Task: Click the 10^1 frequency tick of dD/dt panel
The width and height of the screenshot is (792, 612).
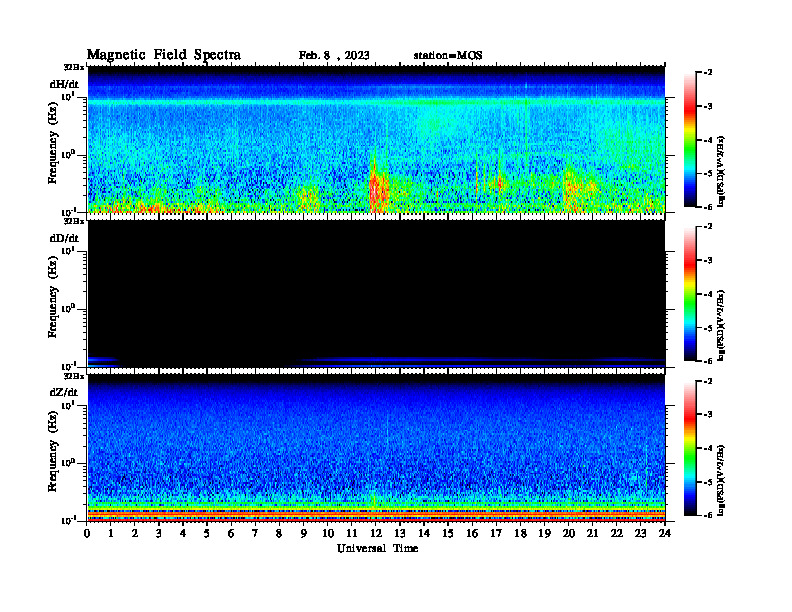Action: [68, 250]
